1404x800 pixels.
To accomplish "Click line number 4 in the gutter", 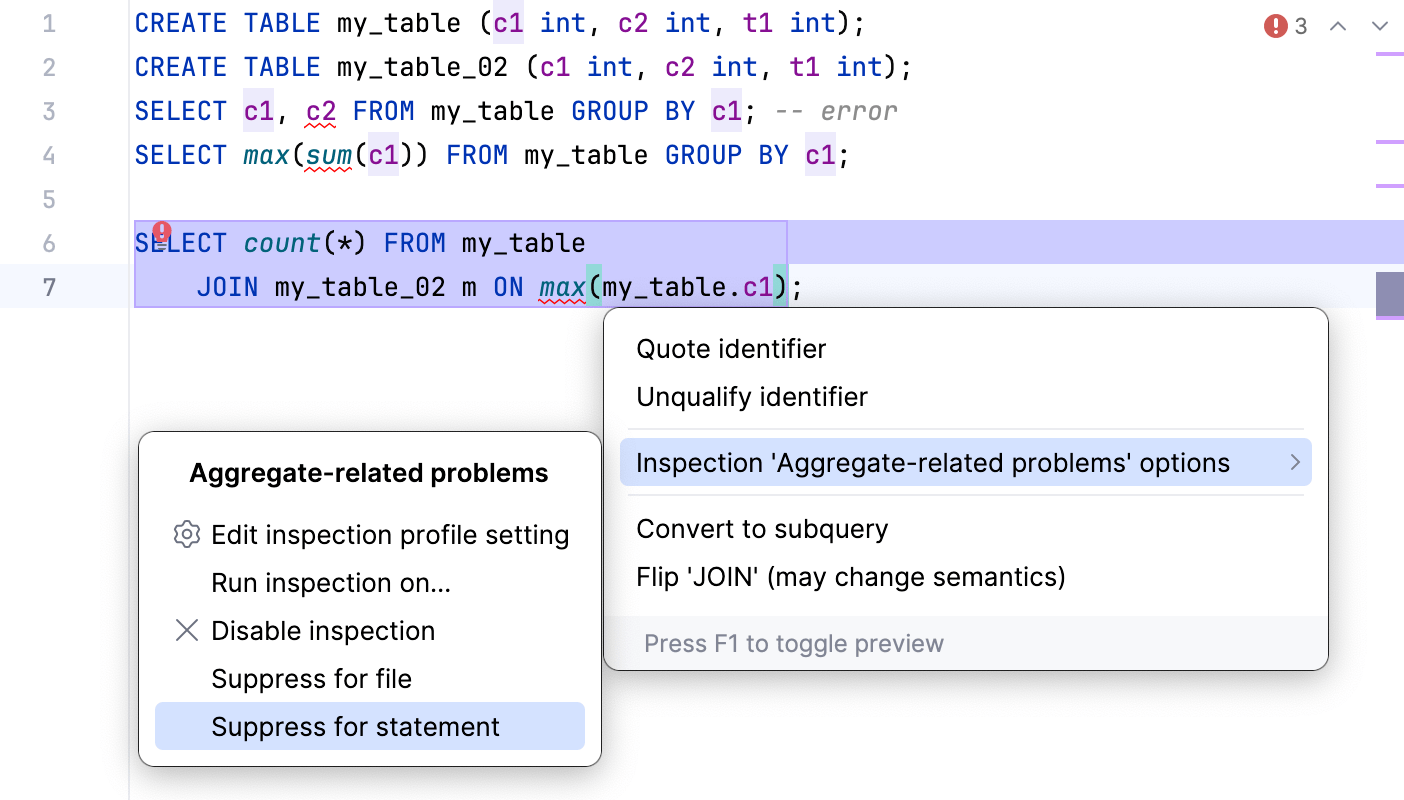I will pyautogui.click(x=48, y=155).
